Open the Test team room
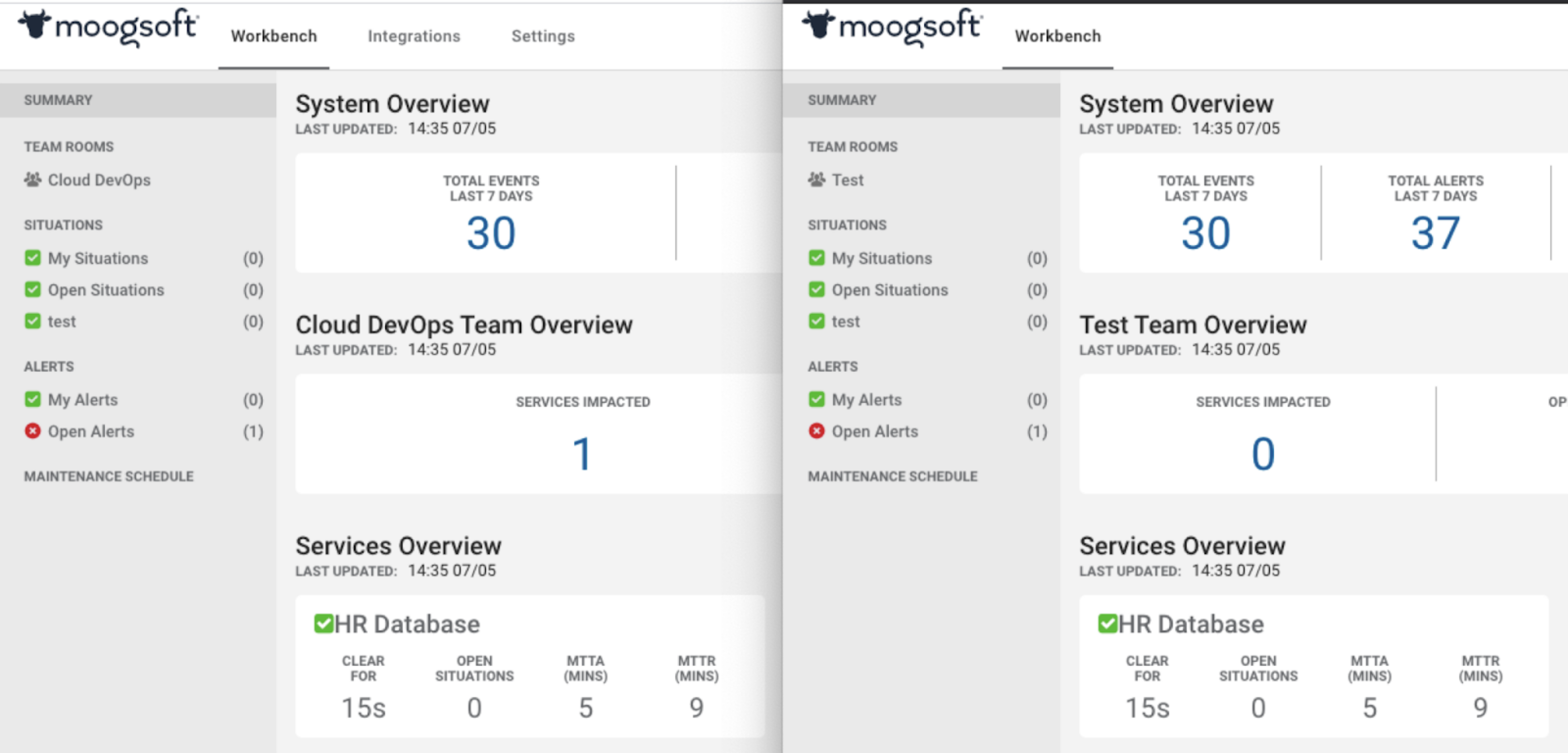 [x=848, y=180]
